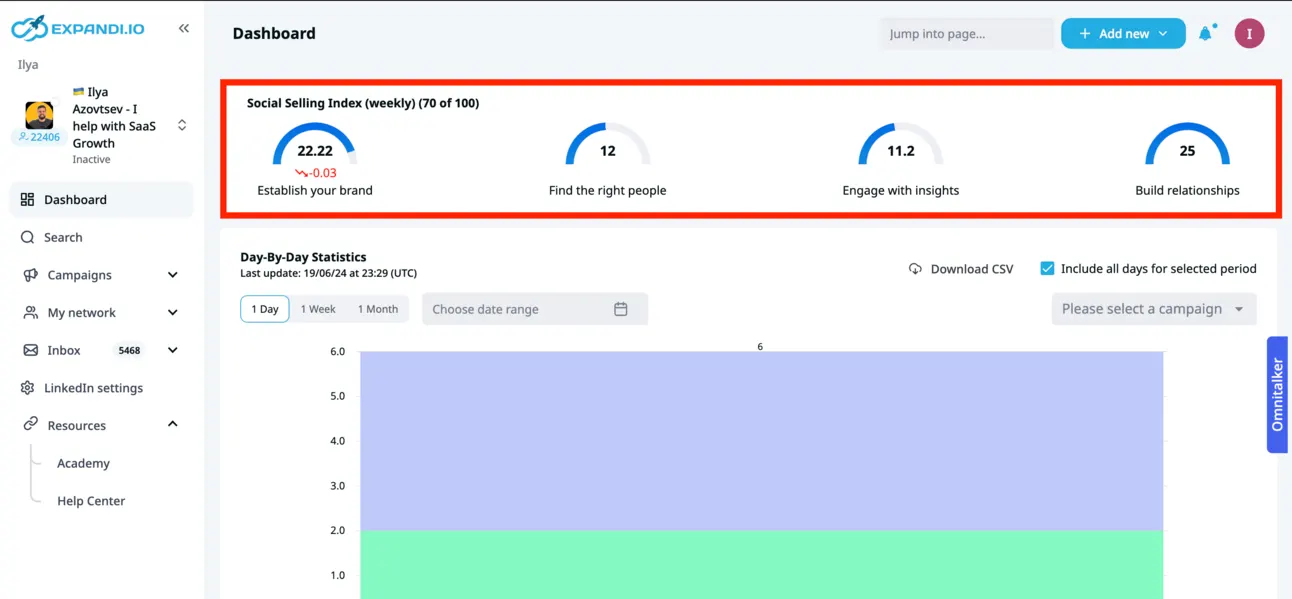This screenshot has width=1292, height=599.
Task: Expand the Campaigns submenu chevron
Action: (x=173, y=275)
